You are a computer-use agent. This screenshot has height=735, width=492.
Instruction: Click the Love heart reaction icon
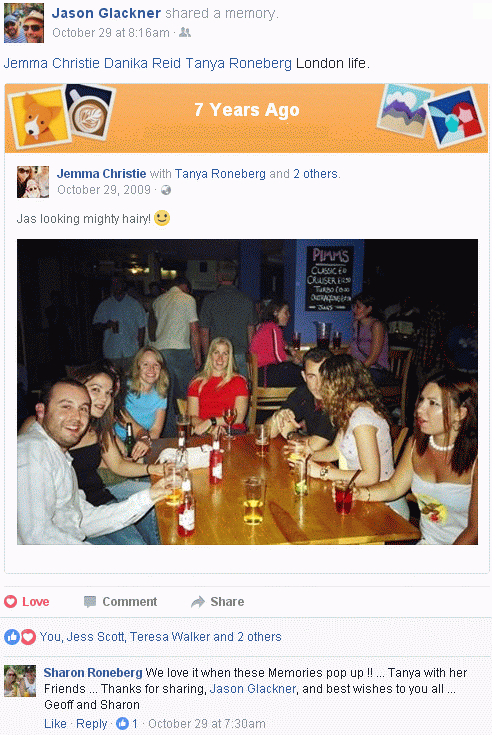click(10, 601)
